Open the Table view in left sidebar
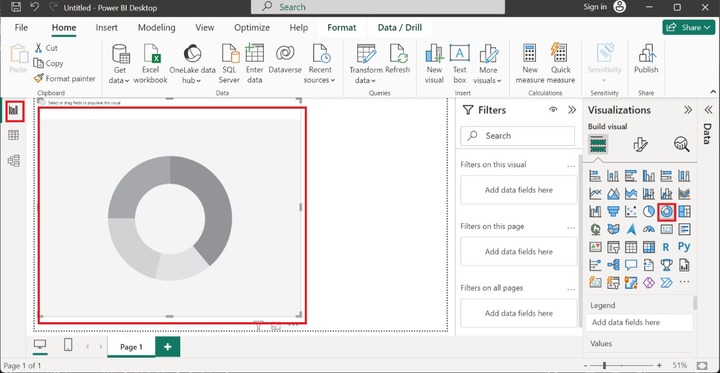This screenshot has width=720, height=373. point(14,135)
